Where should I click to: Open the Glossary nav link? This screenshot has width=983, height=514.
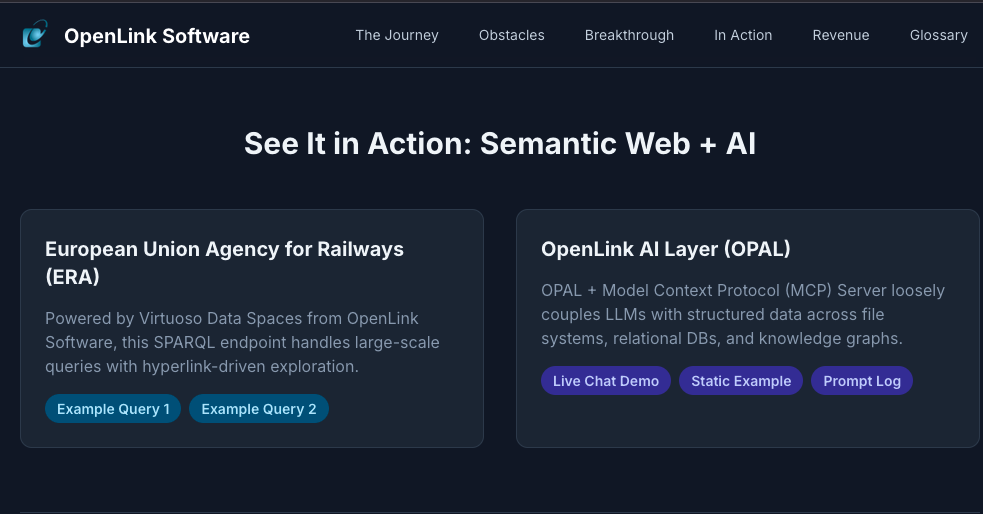click(938, 35)
